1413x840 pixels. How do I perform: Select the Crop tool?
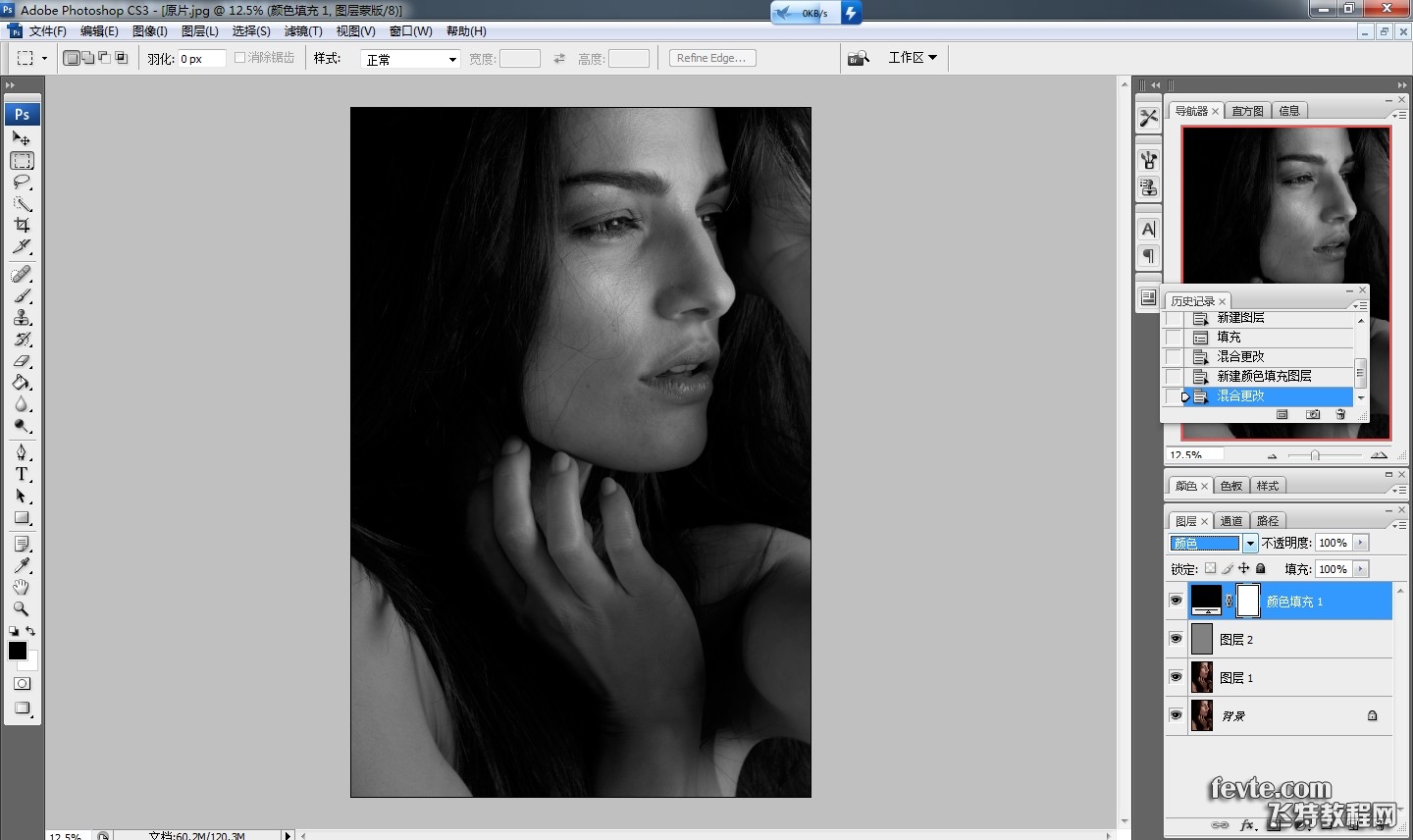tap(22, 226)
